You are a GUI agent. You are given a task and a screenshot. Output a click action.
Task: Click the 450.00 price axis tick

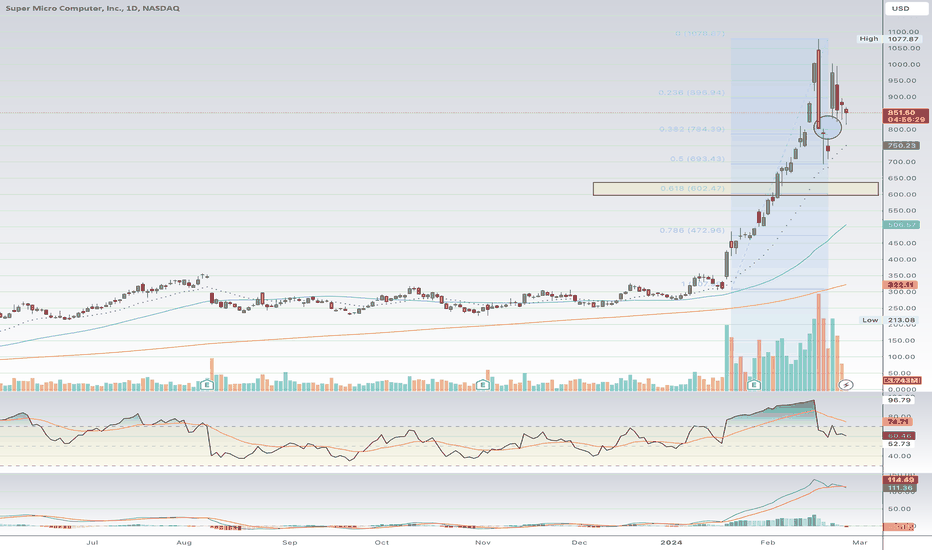[x=903, y=243]
